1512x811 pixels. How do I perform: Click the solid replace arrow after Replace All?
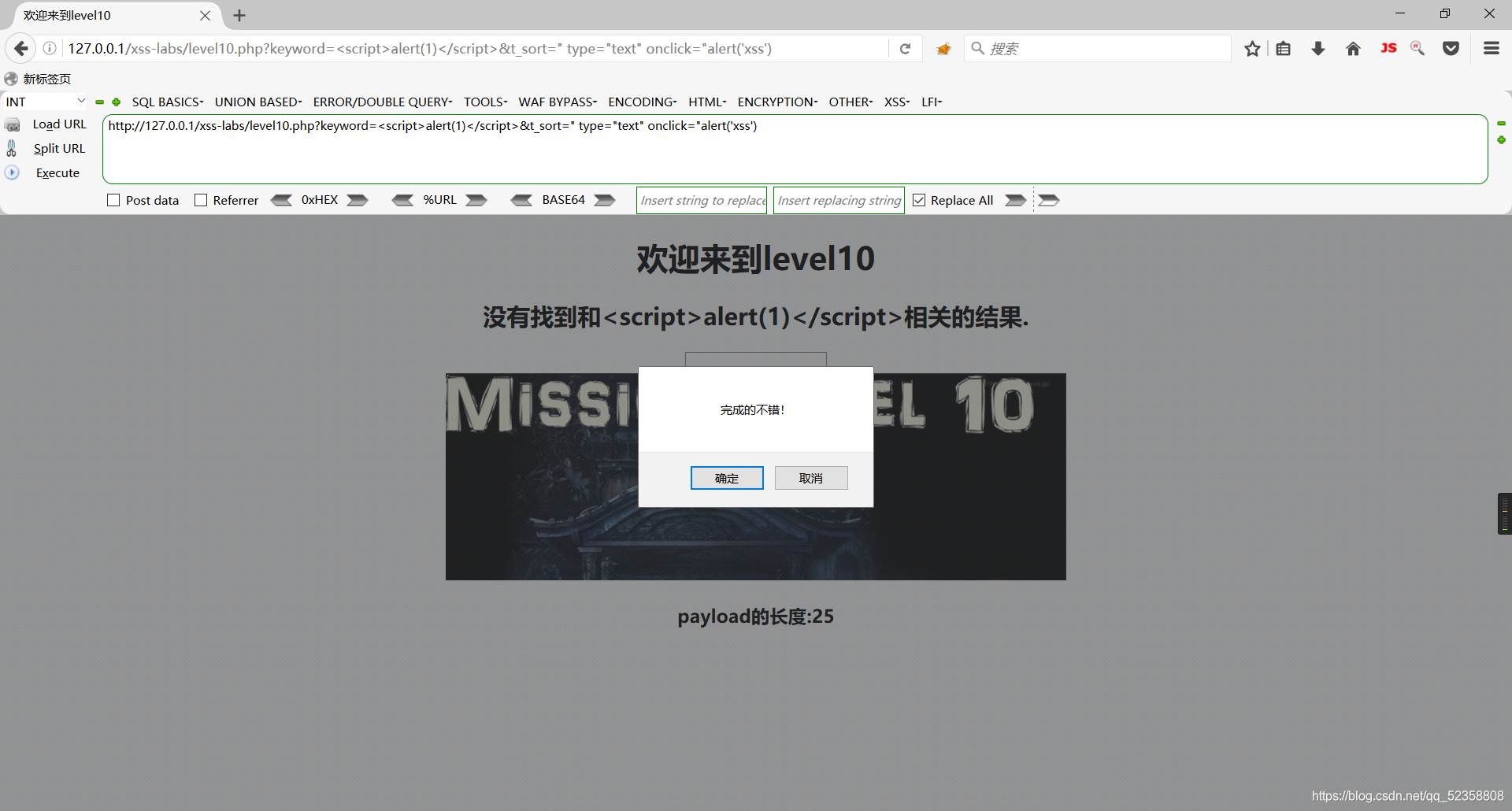point(1016,200)
